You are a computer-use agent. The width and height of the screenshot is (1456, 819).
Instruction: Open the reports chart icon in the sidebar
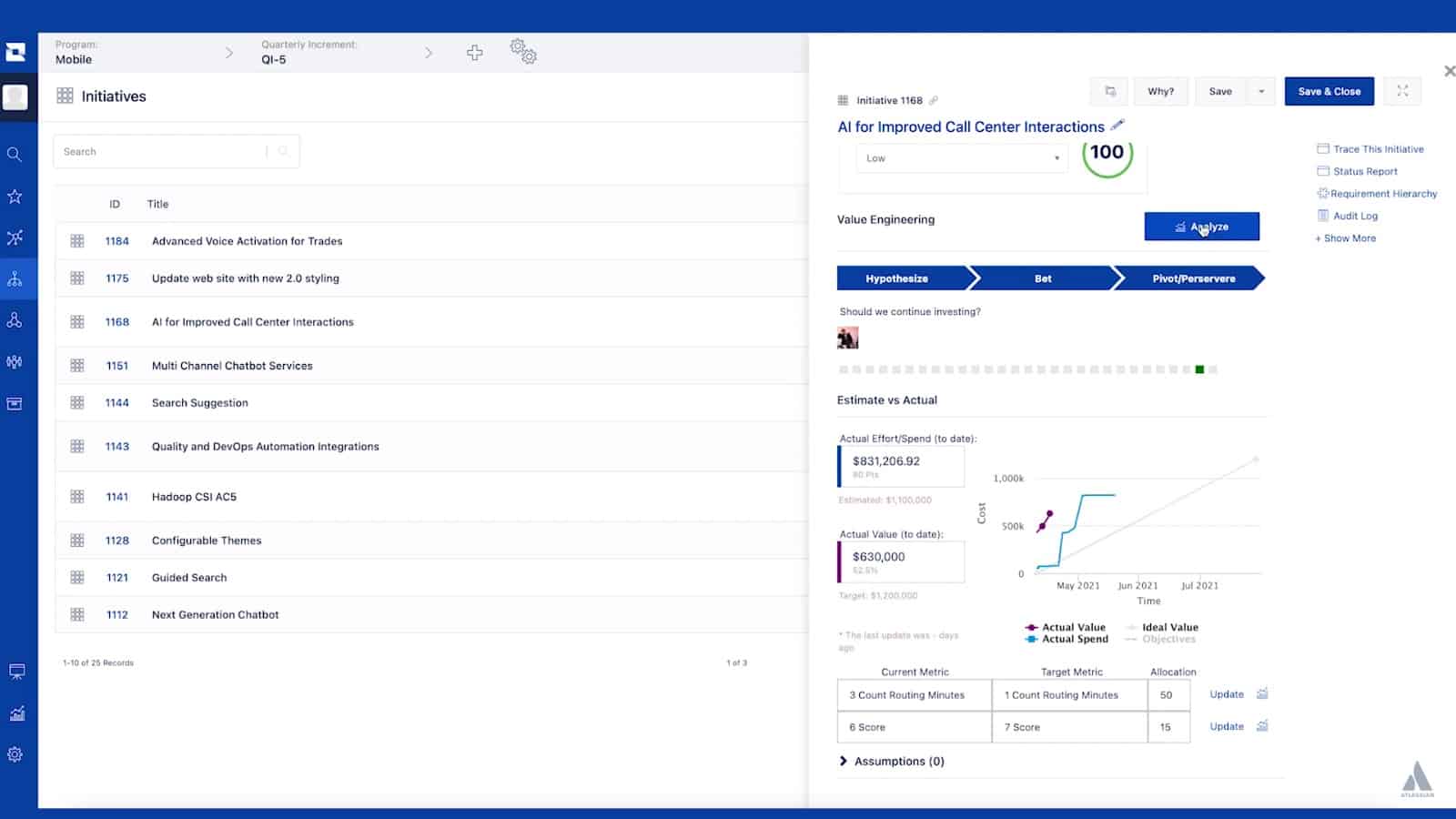[17, 713]
